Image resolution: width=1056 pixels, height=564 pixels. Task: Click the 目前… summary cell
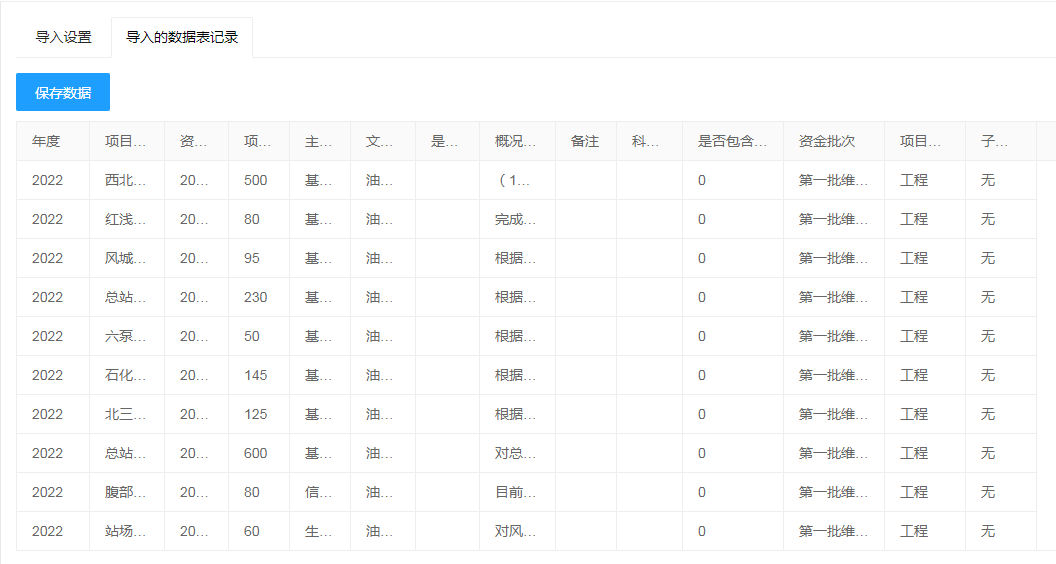tap(517, 493)
